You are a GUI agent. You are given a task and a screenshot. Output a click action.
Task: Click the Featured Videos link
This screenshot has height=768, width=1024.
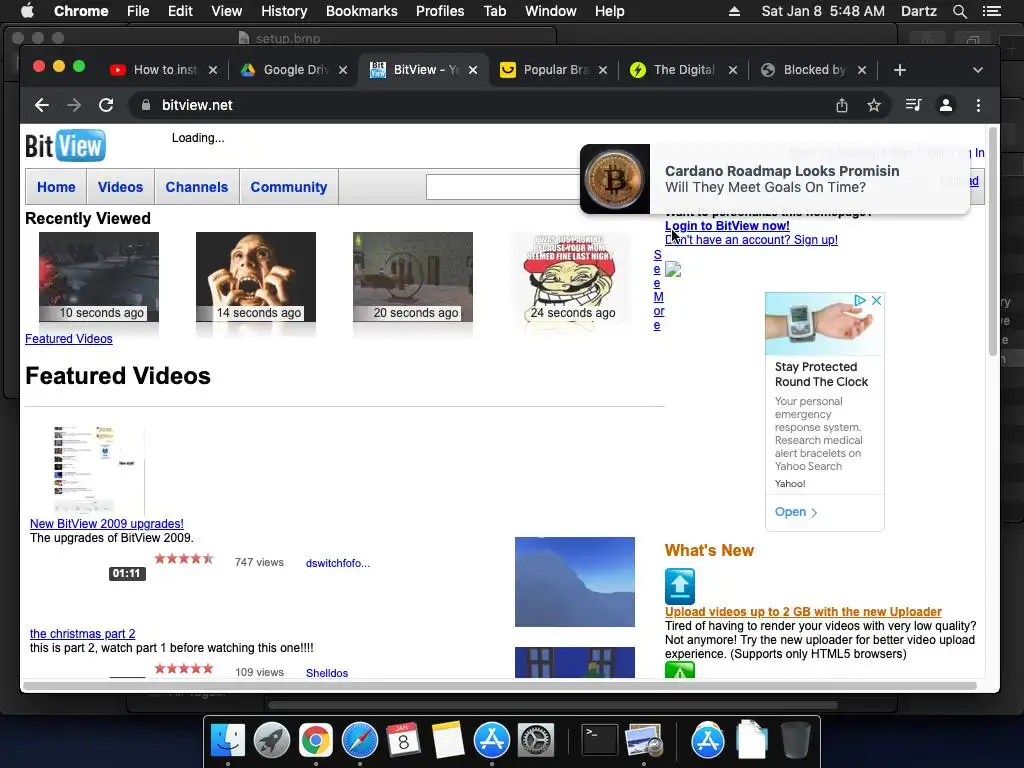tap(69, 339)
